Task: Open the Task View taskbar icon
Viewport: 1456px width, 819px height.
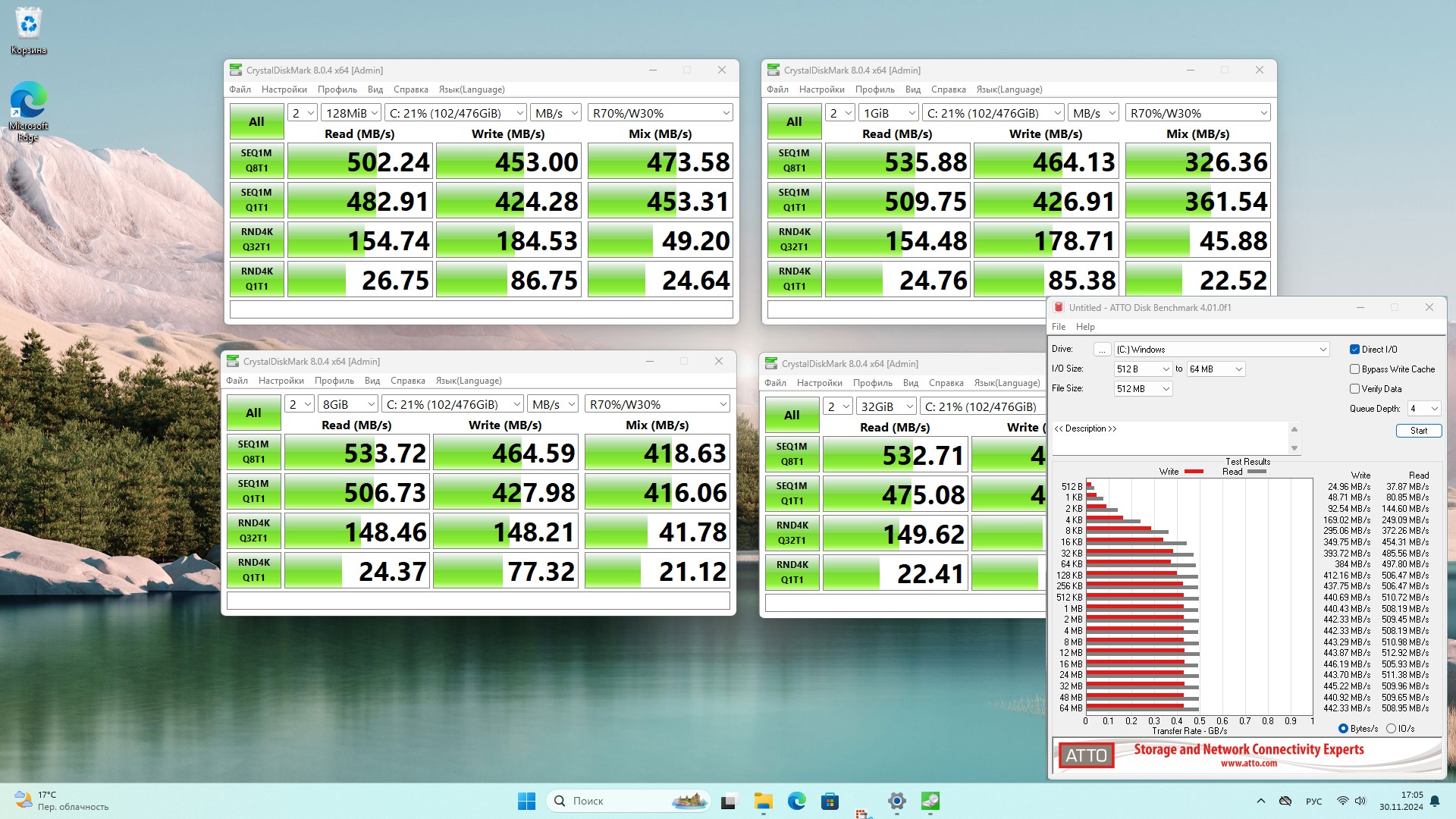Action: (x=729, y=801)
